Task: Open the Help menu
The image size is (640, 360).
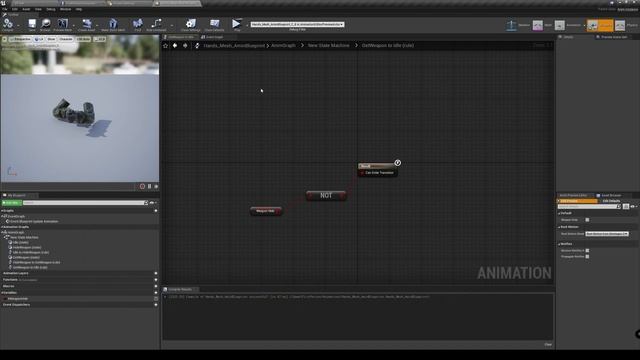Action: point(79,9)
